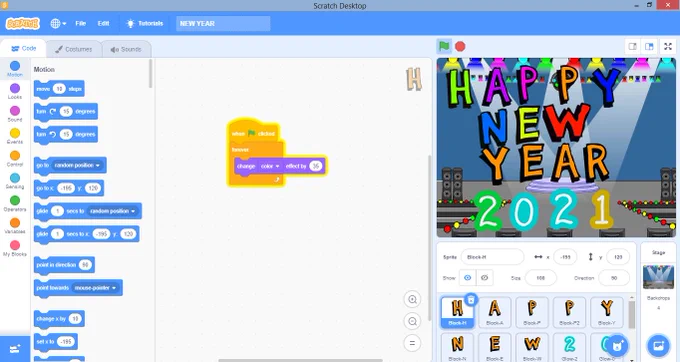
Task: Select the Looks block category
Action: coord(15,91)
